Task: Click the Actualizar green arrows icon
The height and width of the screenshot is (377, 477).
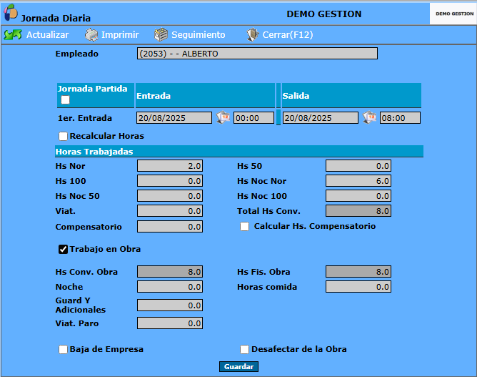Action: (x=13, y=35)
